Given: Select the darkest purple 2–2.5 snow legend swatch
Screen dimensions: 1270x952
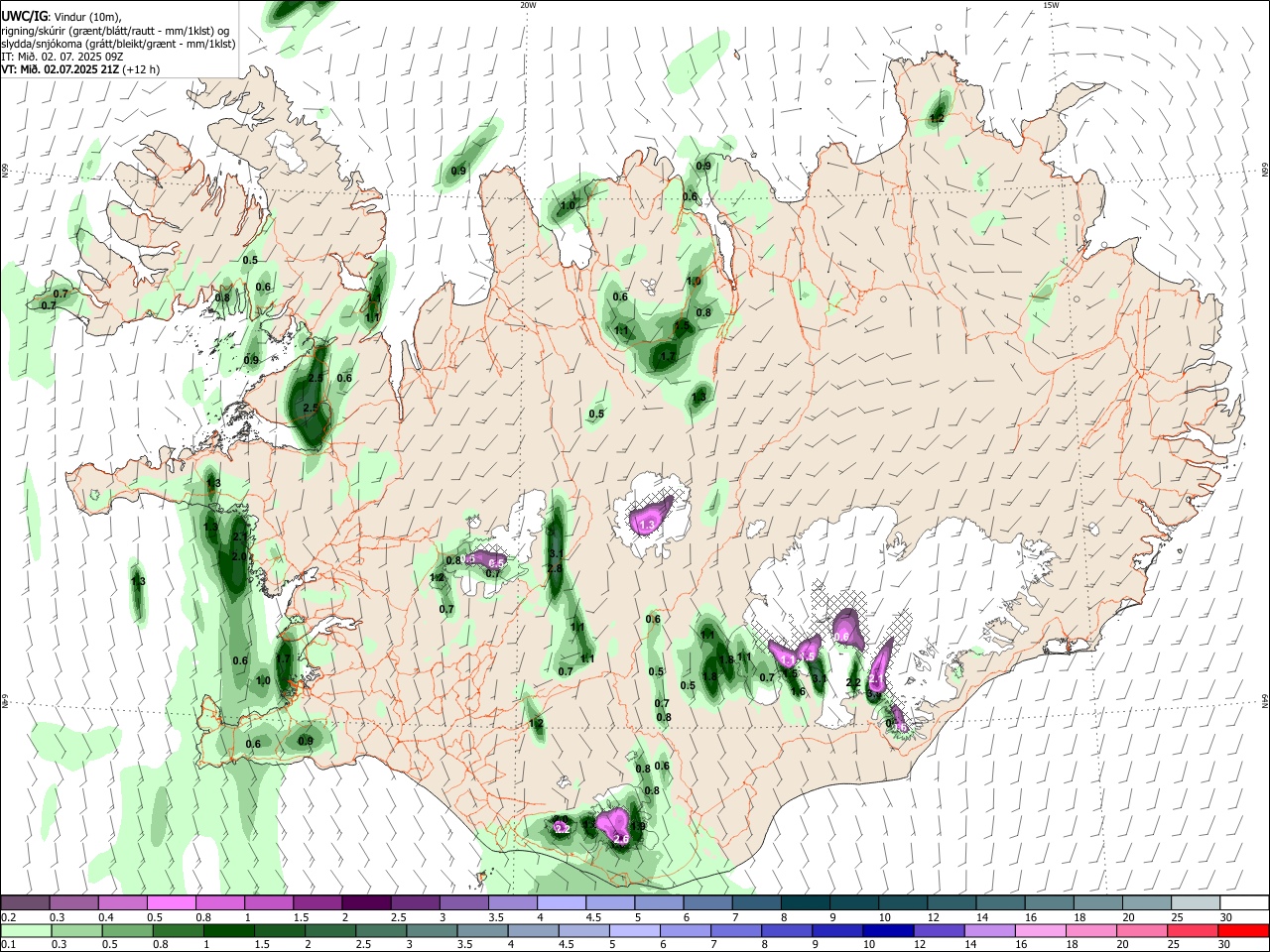Looking at the screenshot, I should (x=367, y=903).
